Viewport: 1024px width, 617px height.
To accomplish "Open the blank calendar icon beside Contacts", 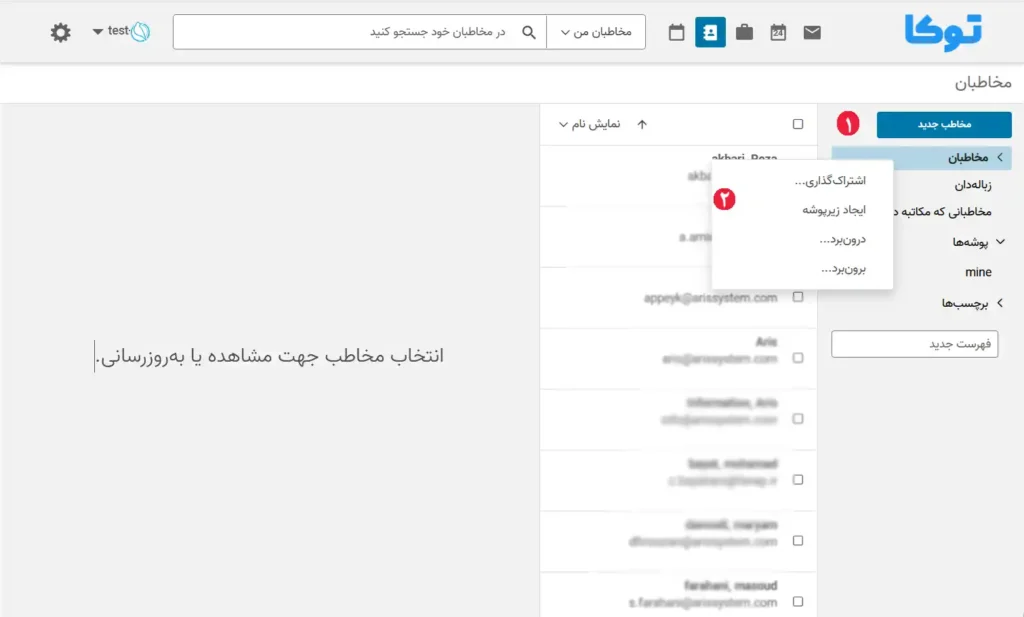I will coord(676,32).
